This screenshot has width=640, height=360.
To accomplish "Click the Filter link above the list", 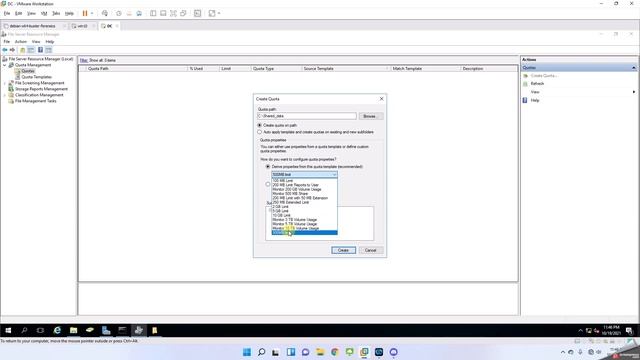I will tap(84, 60).
